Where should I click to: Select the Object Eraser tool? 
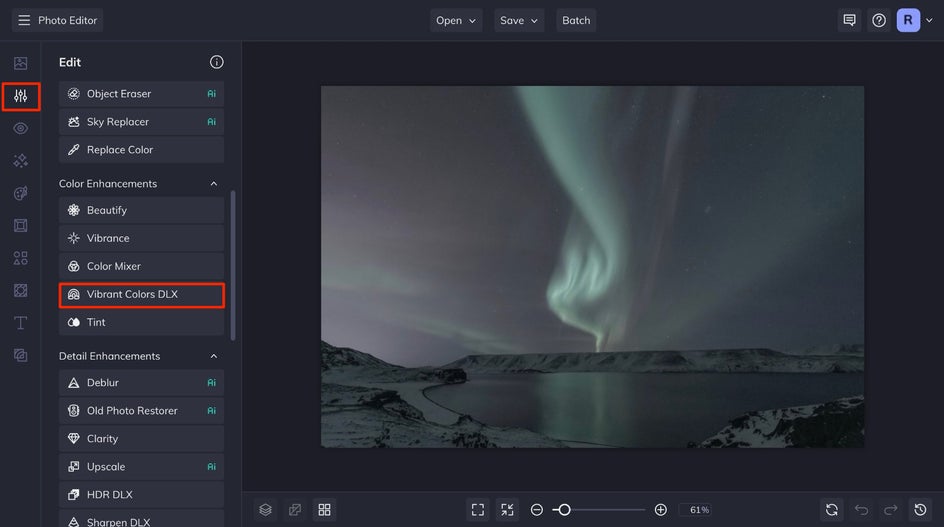(x=141, y=94)
